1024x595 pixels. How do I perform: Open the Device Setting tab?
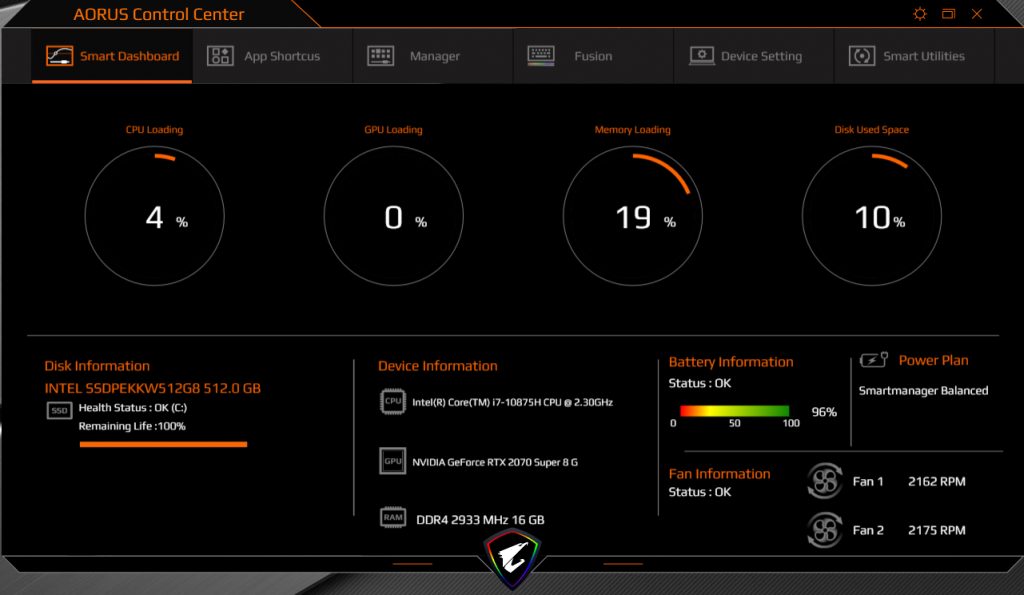pos(754,56)
